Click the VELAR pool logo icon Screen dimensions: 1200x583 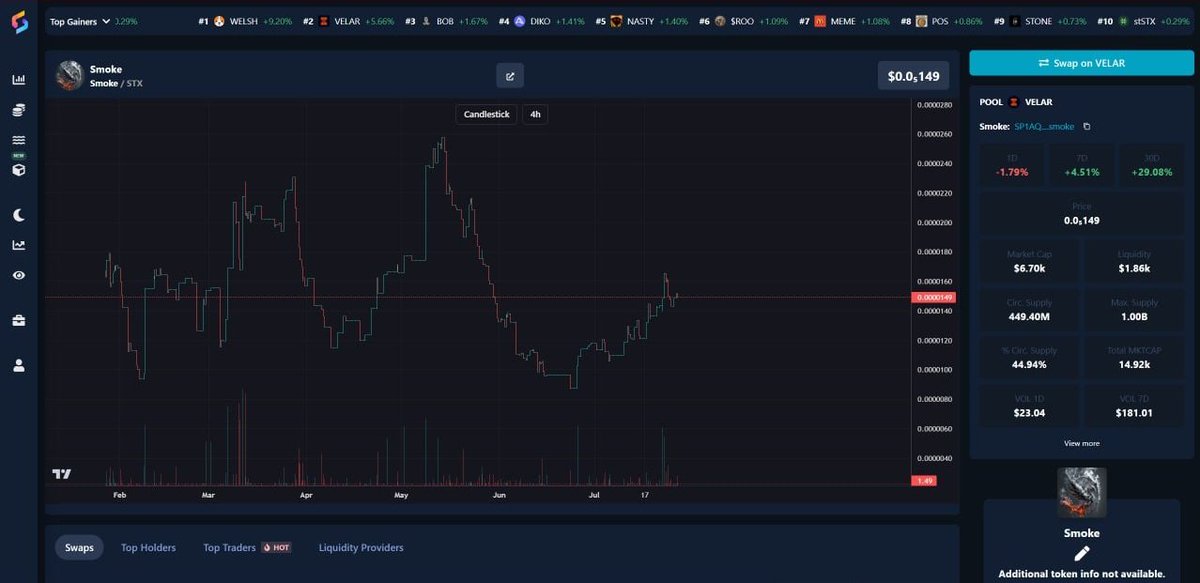pos(1013,102)
